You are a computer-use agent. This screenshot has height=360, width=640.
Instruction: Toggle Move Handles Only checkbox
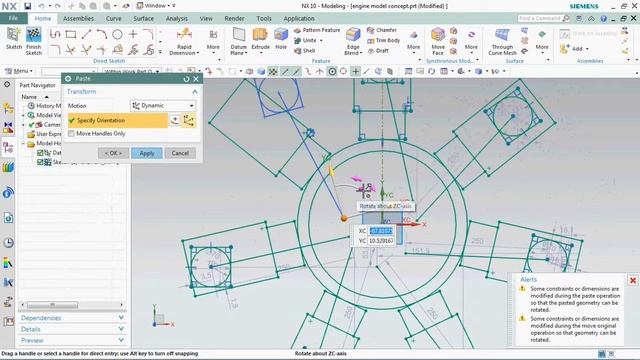tap(71, 133)
